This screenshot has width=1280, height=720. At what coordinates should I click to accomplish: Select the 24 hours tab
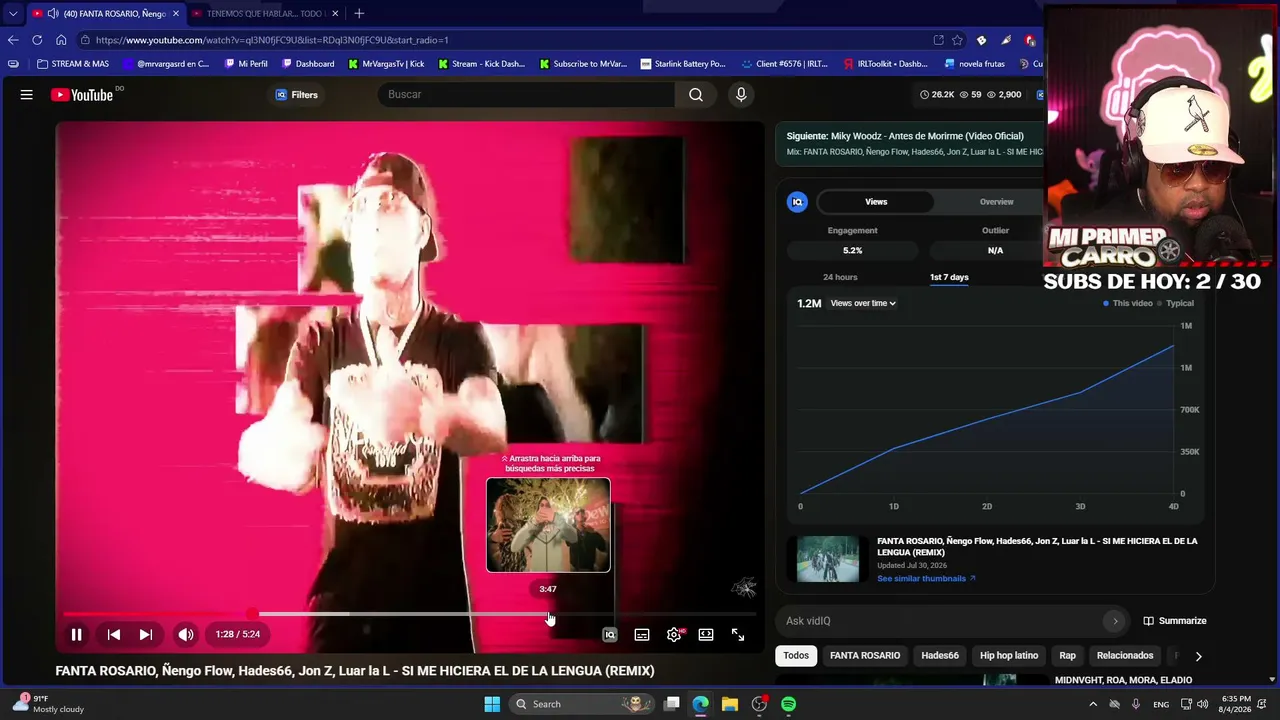coord(840,277)
